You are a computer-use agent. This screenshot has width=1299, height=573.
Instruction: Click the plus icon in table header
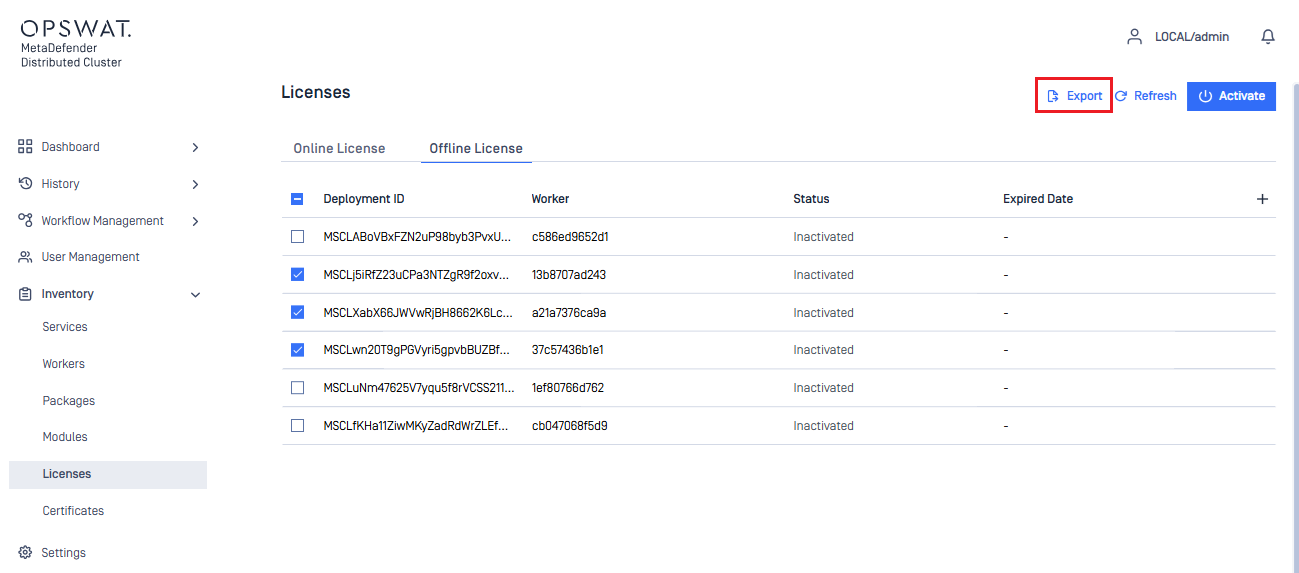(1262, 199)
